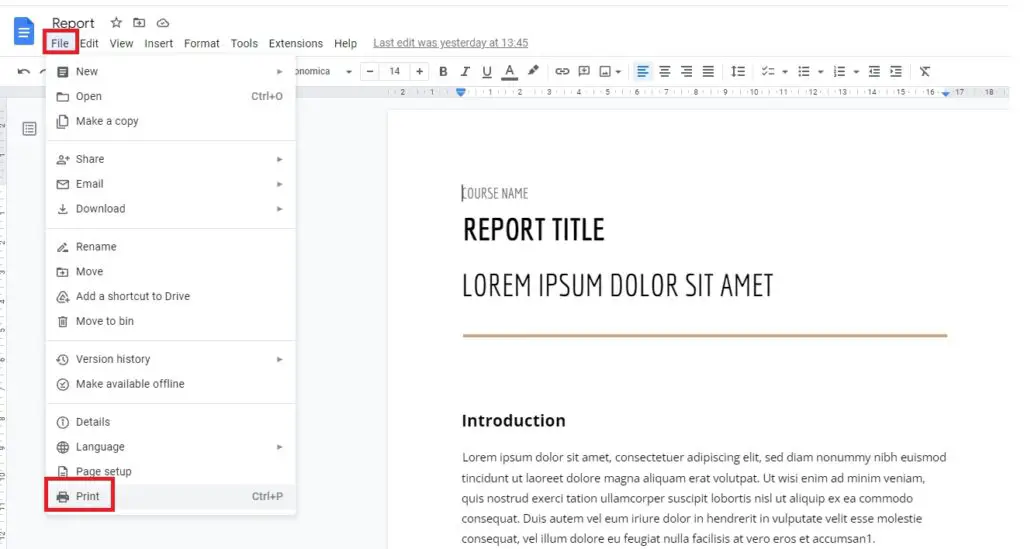
Task: Choose Rename in the File menu
Action: point(170,246)
